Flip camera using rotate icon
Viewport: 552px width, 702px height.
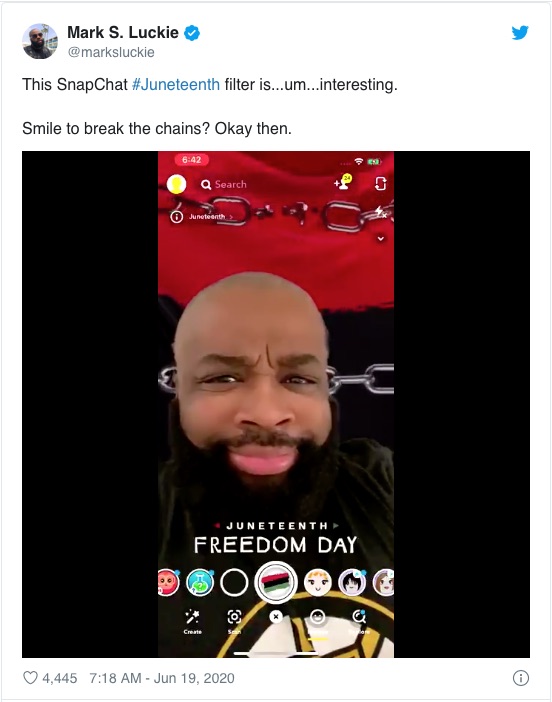click(380, 184)
